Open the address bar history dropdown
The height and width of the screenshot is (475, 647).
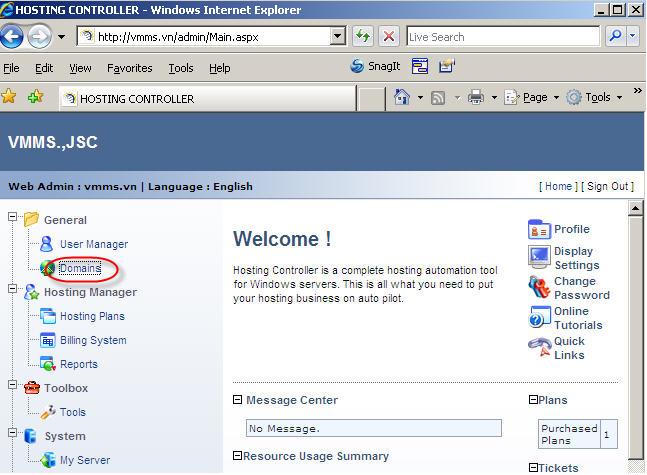pos(338,37)
